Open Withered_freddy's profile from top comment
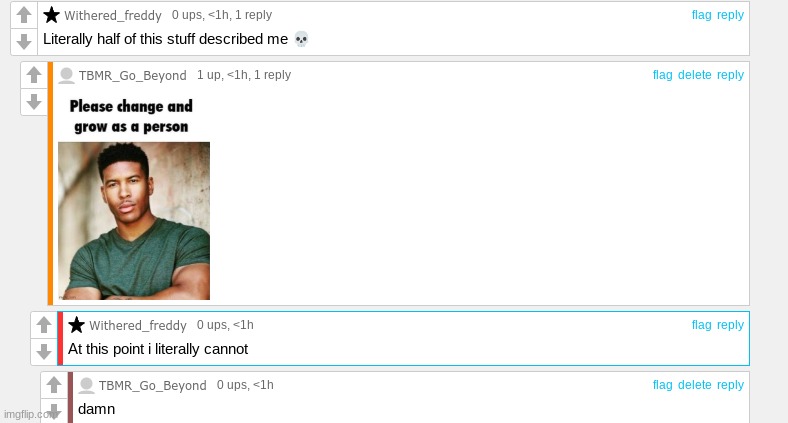Image resolution: width=788 pixels, height=423 pixels. (113, 15)
